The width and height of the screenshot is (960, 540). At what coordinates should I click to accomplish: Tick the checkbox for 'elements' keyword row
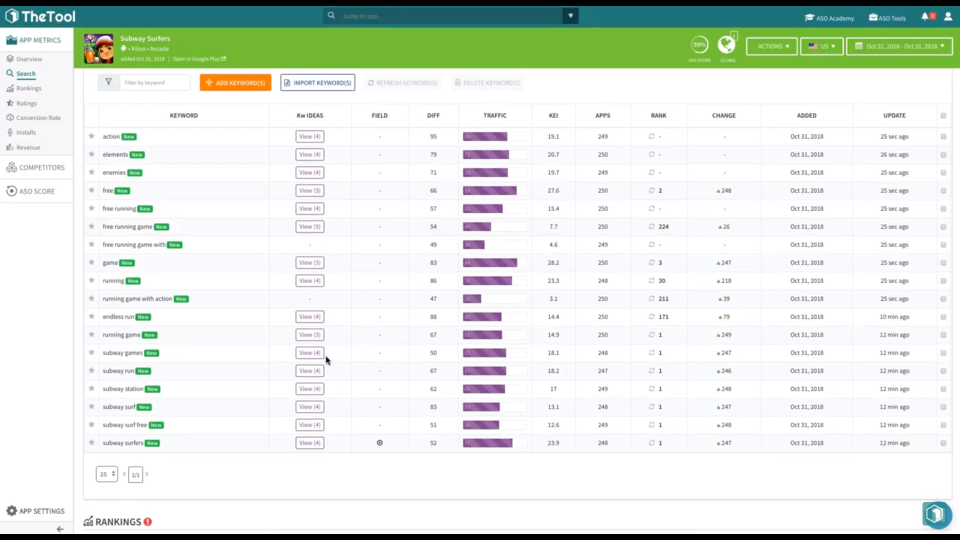(943, 155)
